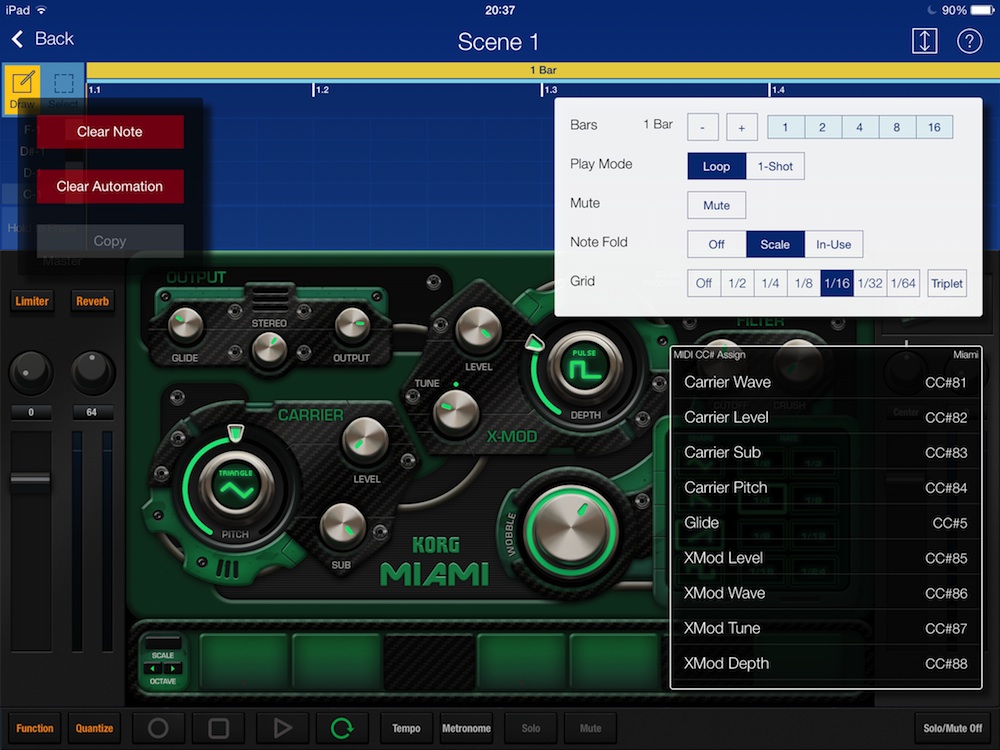
Task: Set Grid to 1/2
Action: (x=737, y=283)
